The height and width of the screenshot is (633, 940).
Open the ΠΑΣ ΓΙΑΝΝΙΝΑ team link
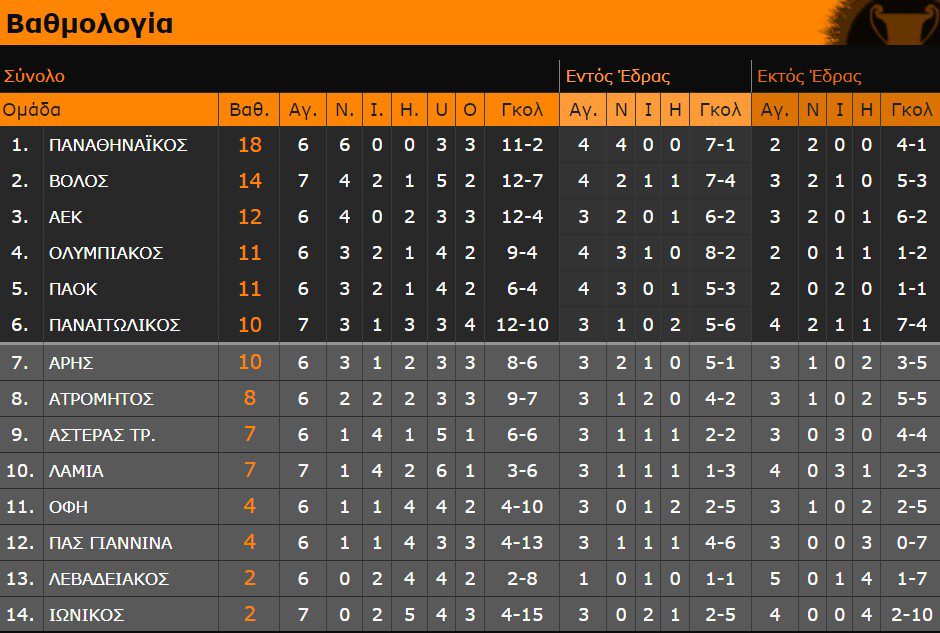coord(110,543)
